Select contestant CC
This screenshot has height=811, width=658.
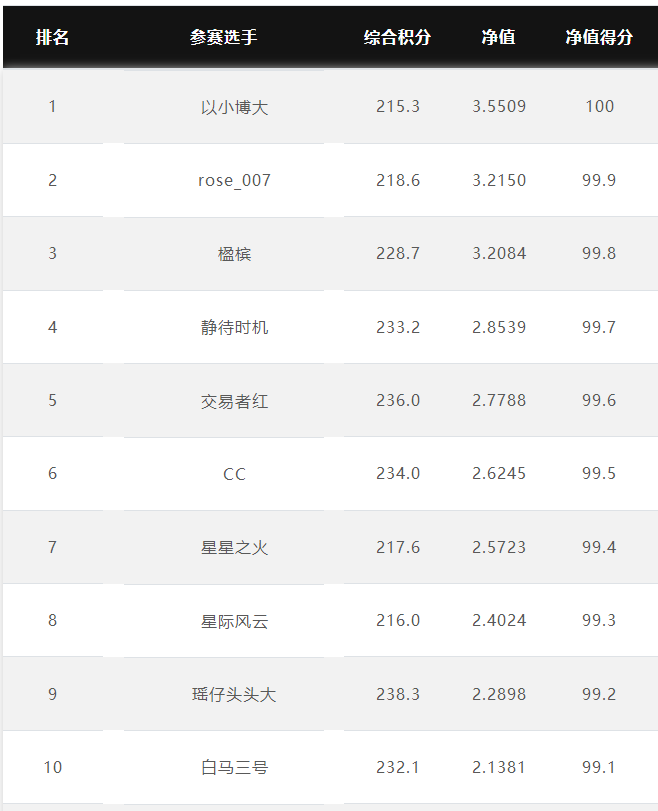pos(234,474)
